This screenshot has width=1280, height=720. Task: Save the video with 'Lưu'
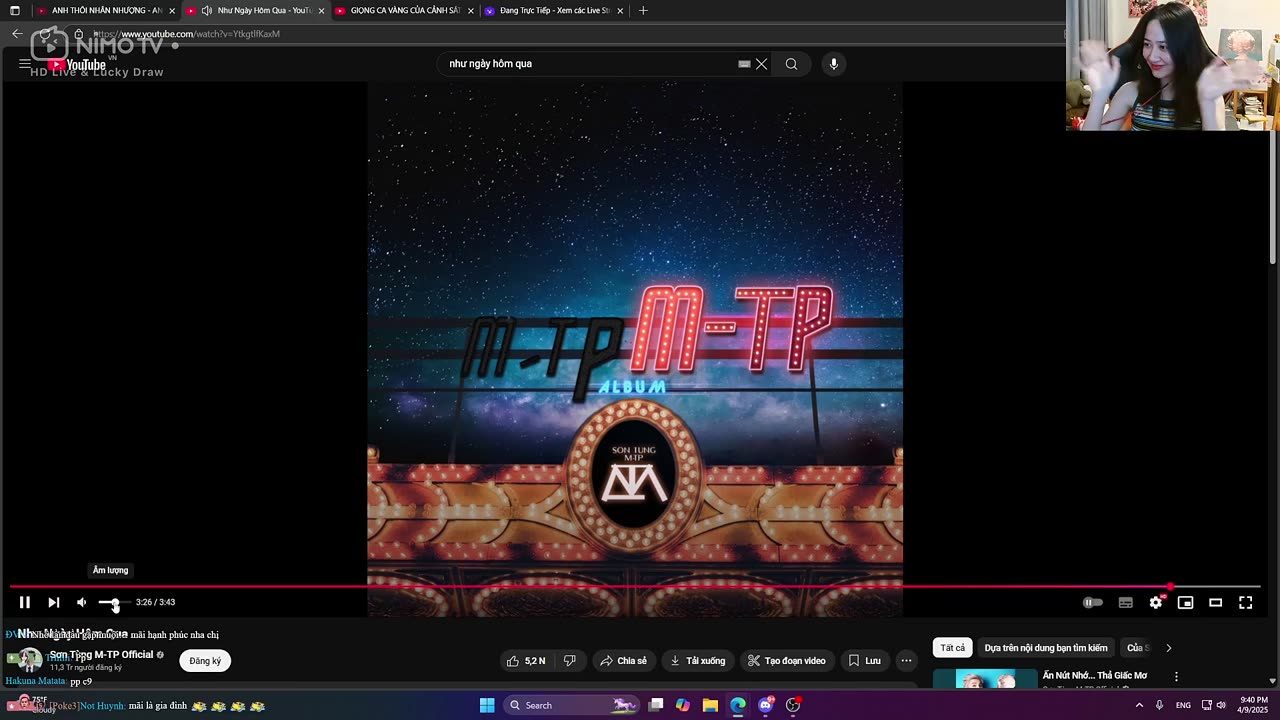864,661
